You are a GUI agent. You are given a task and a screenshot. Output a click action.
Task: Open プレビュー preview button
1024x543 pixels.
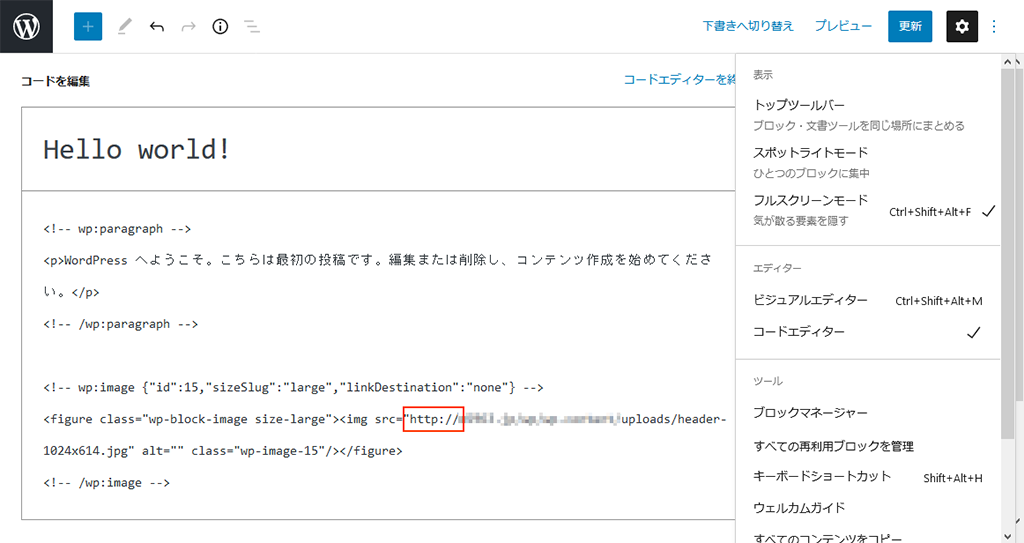point(843,26)
